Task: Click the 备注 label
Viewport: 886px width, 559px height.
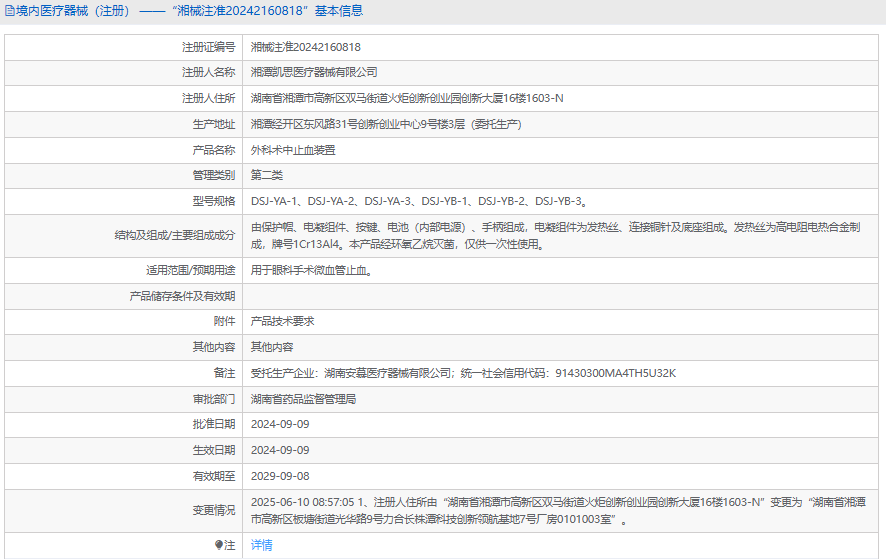Action: click(x=224, y=373)
